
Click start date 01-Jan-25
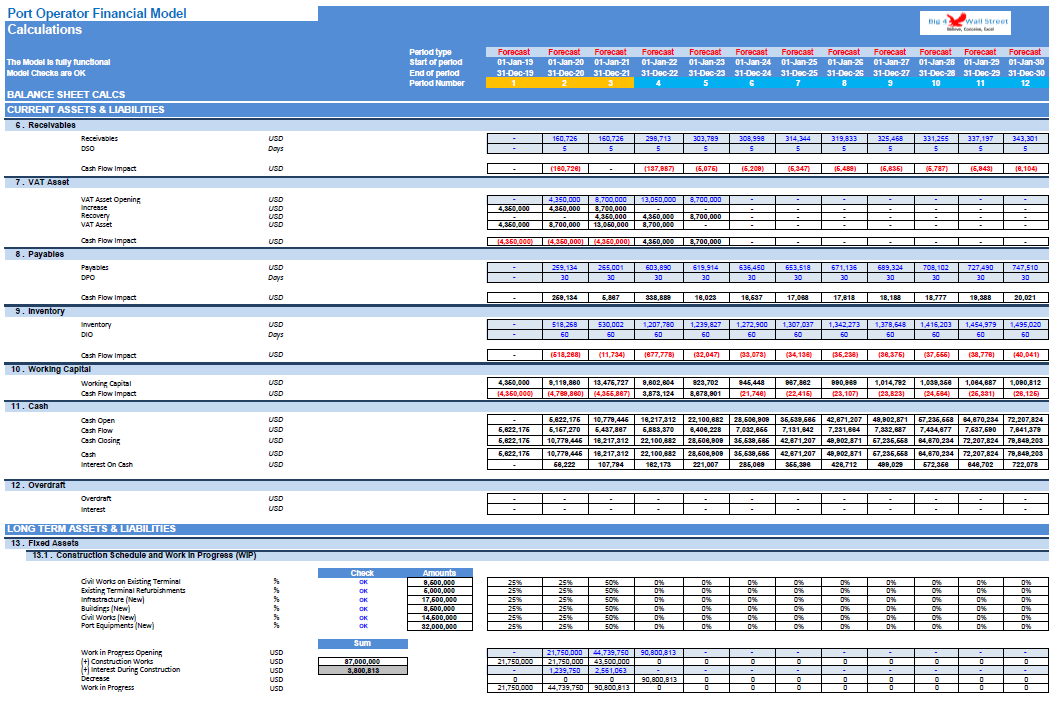tap(799, 62)
